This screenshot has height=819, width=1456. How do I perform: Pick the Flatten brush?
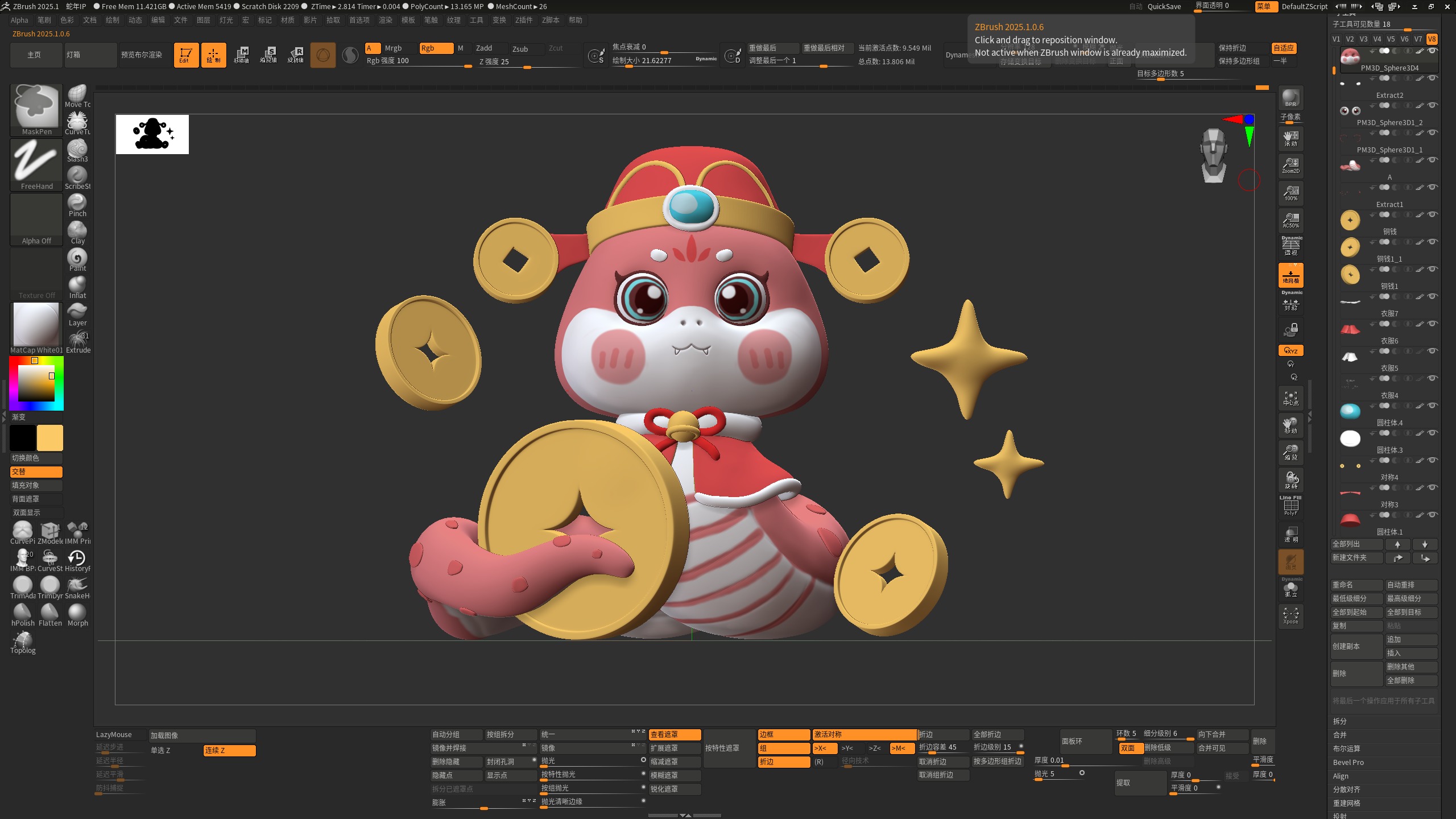click(50, 615)
